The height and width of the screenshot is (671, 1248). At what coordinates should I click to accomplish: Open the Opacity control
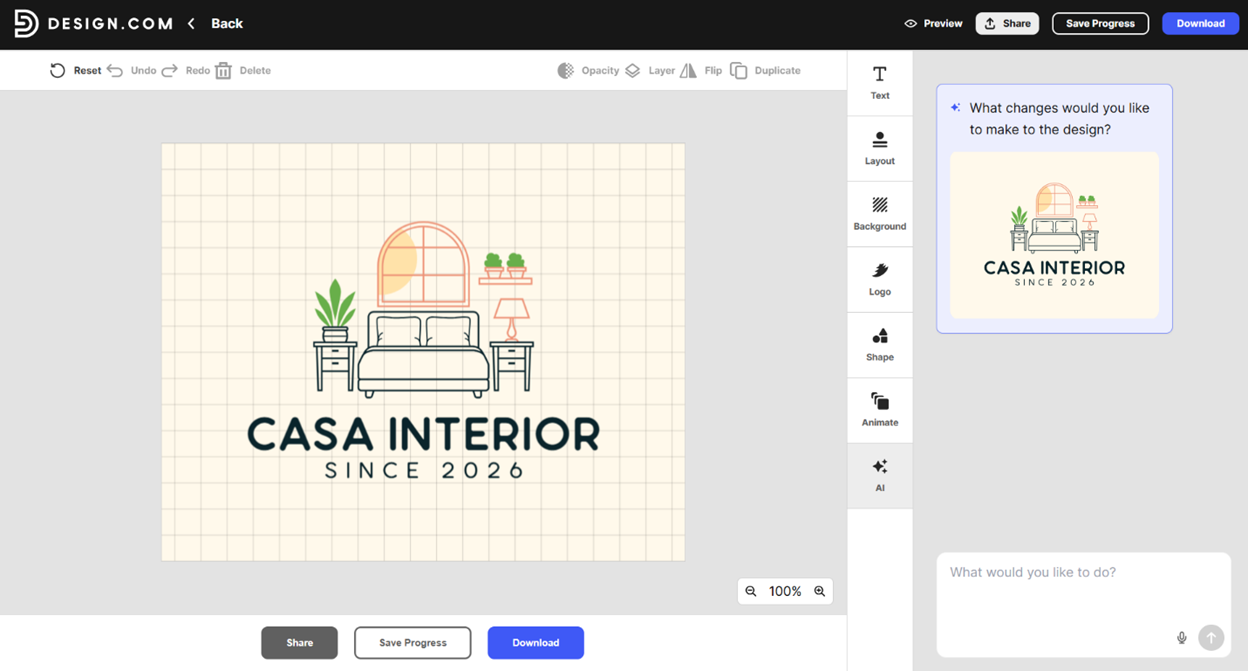coord(588,70)
